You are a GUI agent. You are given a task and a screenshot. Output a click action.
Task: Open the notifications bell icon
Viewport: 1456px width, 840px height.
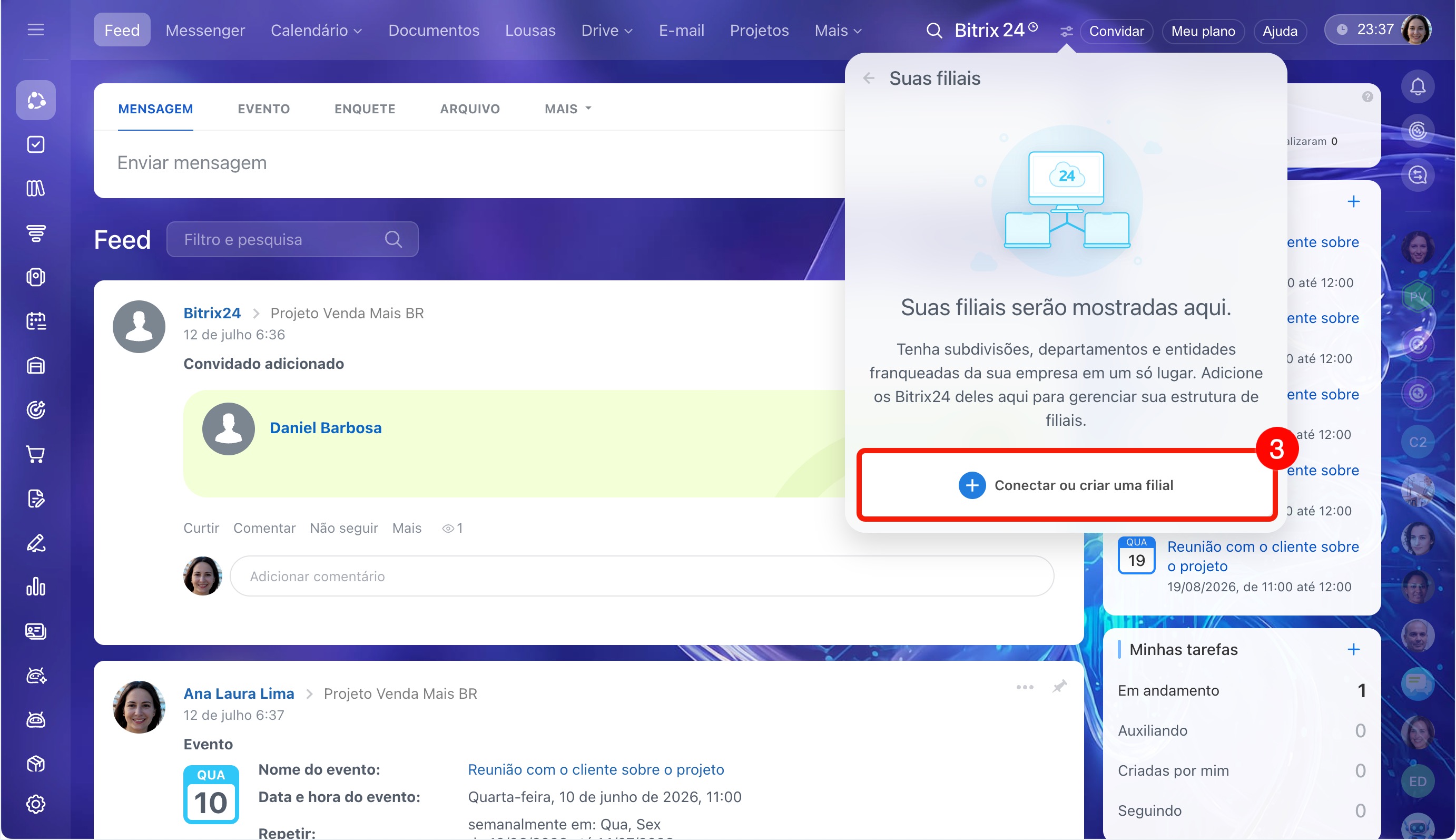click(1418, 86)
